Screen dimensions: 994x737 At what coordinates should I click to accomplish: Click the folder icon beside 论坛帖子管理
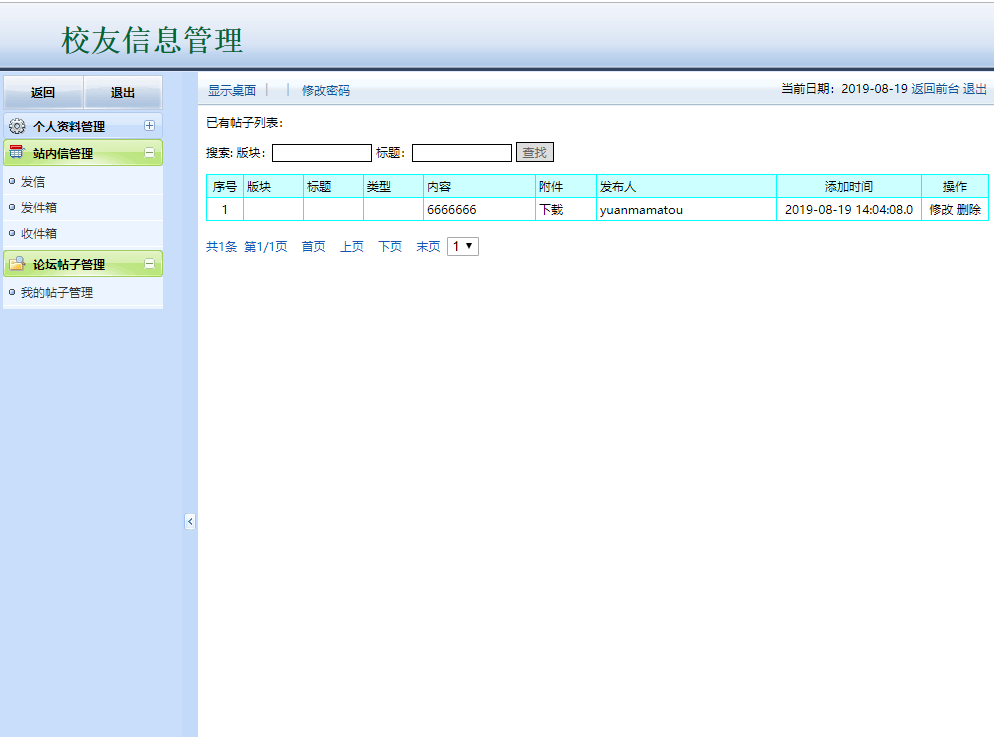click(x=17, y=262)
